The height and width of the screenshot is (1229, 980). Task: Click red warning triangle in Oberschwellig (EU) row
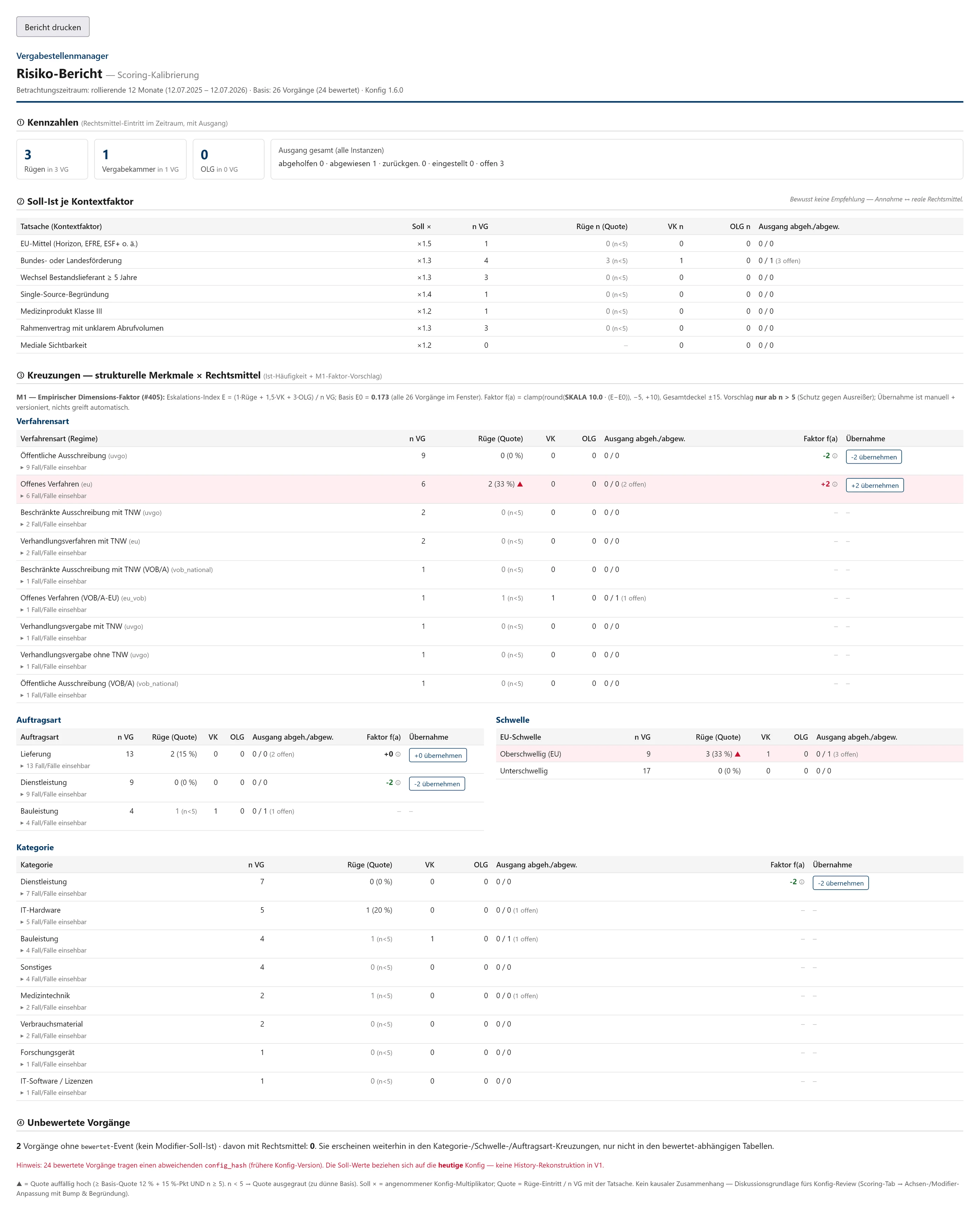[738, 754]
